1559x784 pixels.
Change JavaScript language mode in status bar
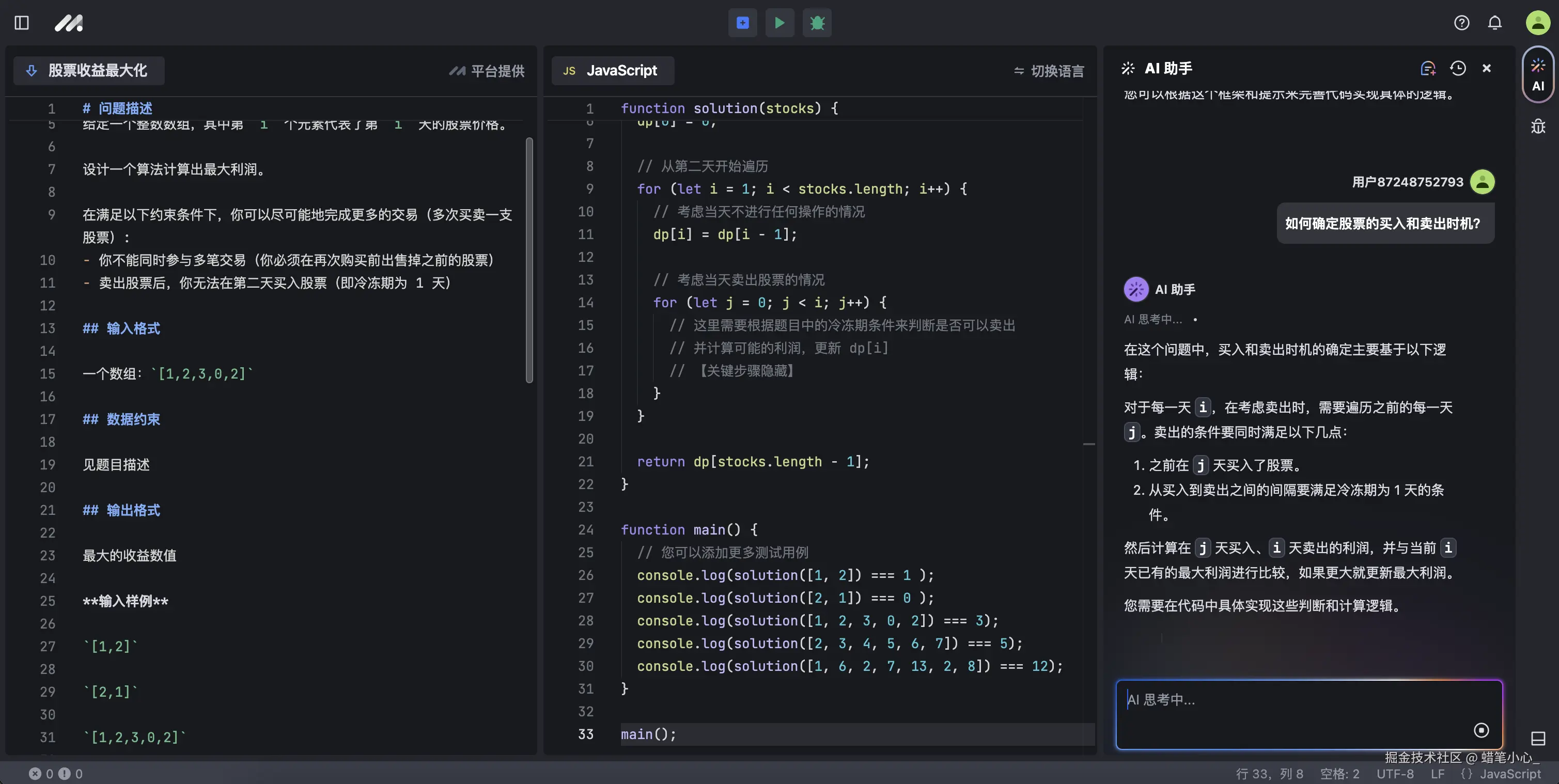tap(1503, 773)
